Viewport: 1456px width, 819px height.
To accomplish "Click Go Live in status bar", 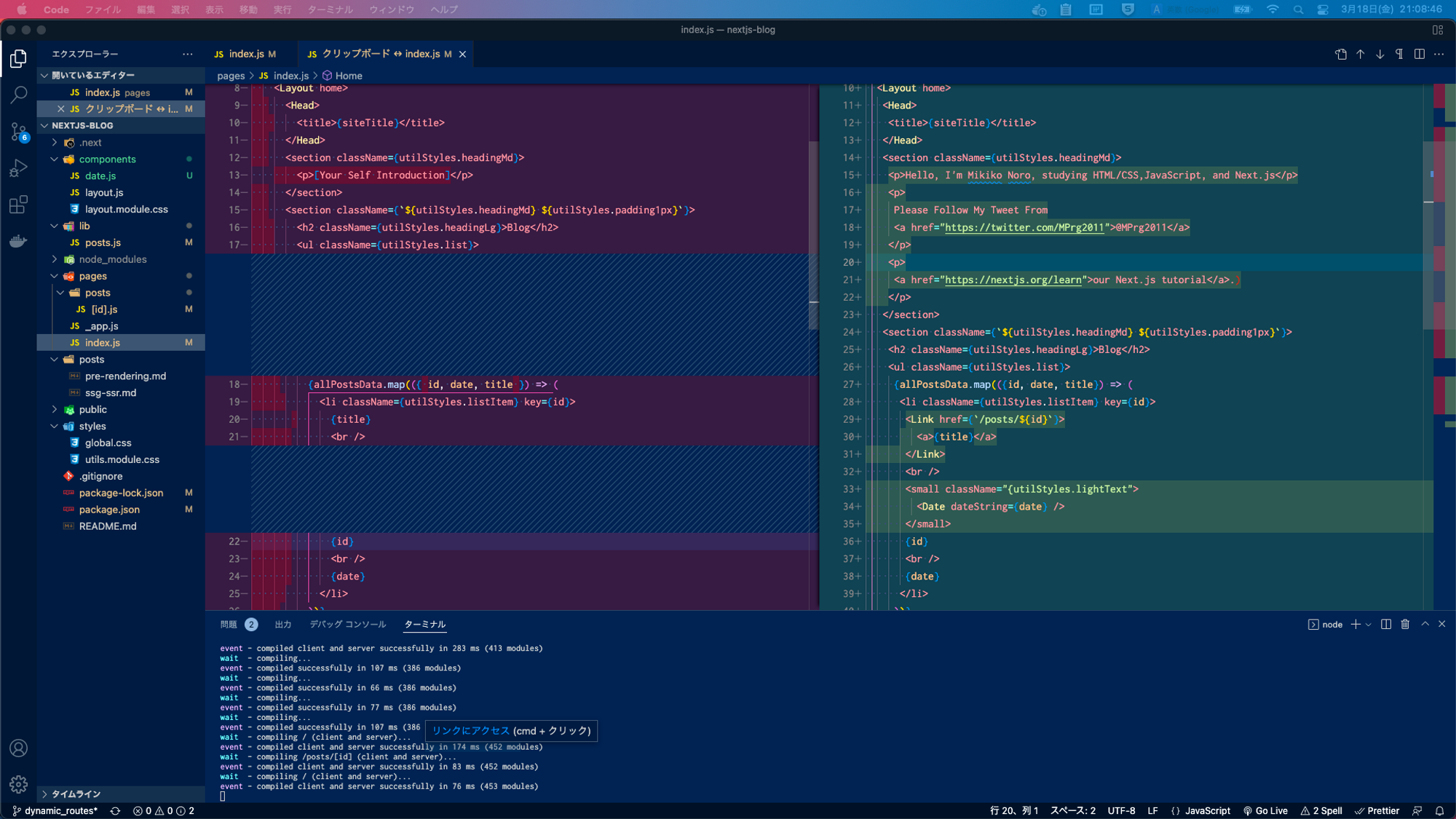I will 1265,810.
